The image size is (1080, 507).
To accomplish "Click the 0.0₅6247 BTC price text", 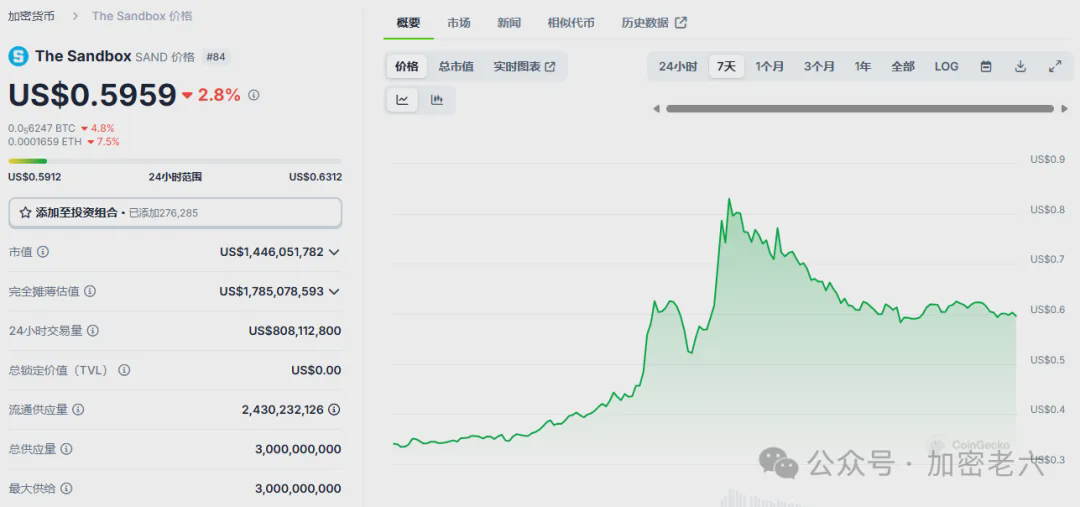I will (x=42, y=128).
